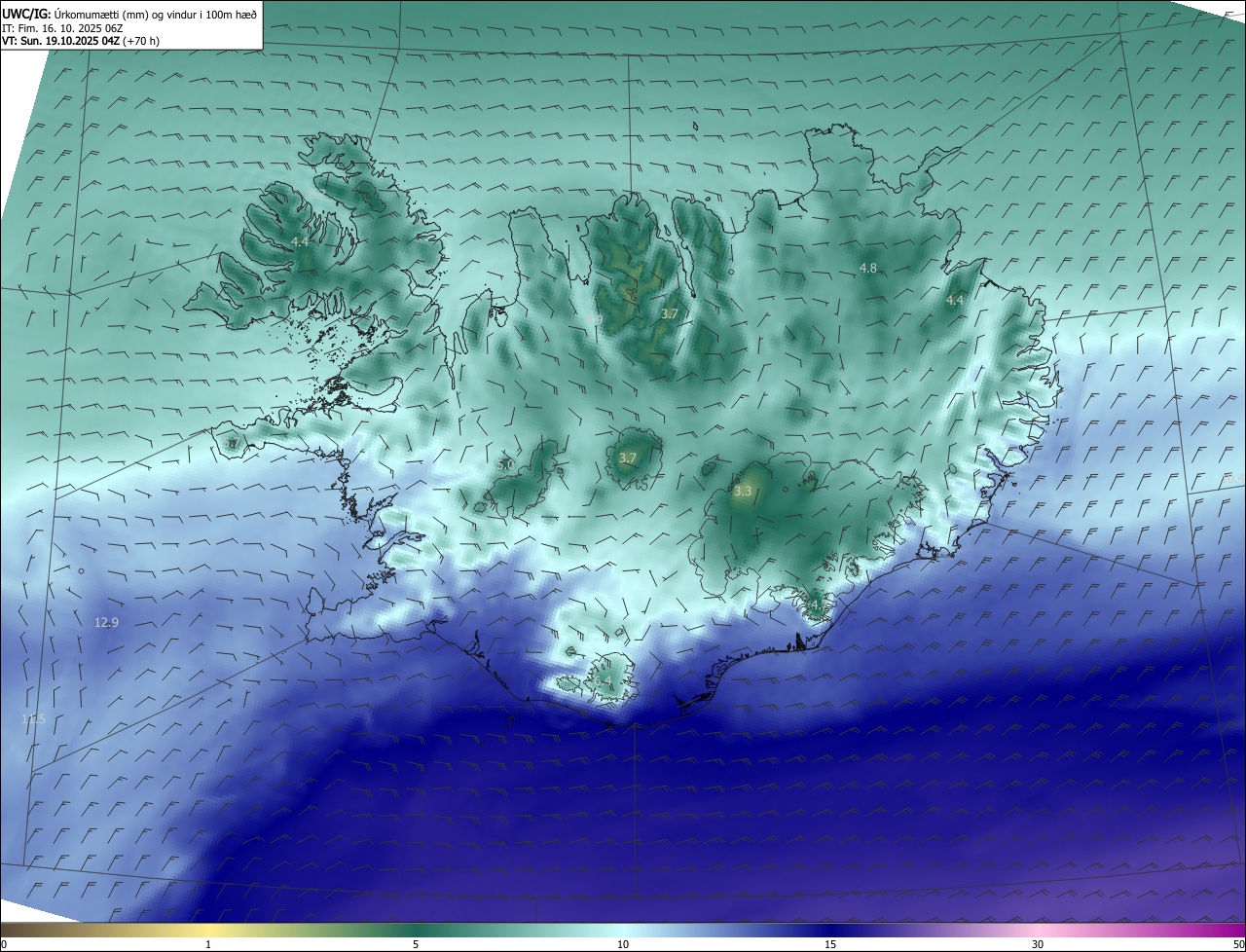Click the colorbar tick label "0"
Viewport: 1246px width, 952px height.
point(4,944)
